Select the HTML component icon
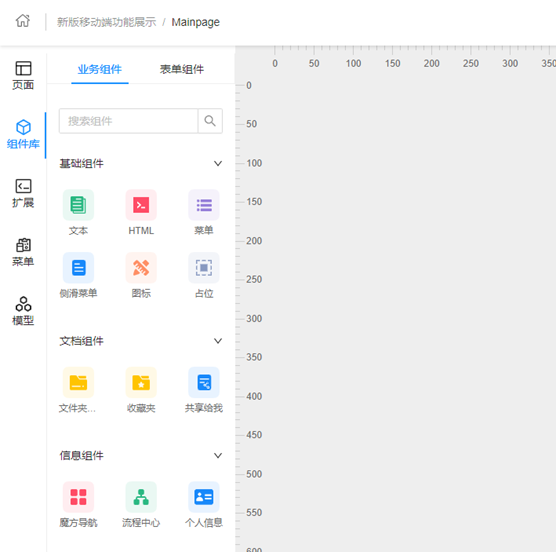The image size is (556, 552). (x=141, y=205)
